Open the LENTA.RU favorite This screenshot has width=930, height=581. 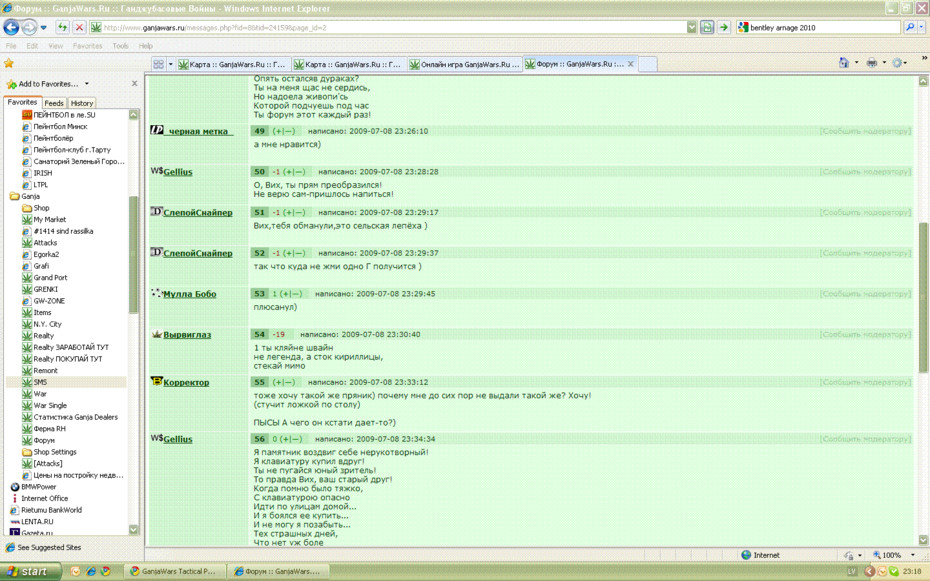click(x=32, y=522)
